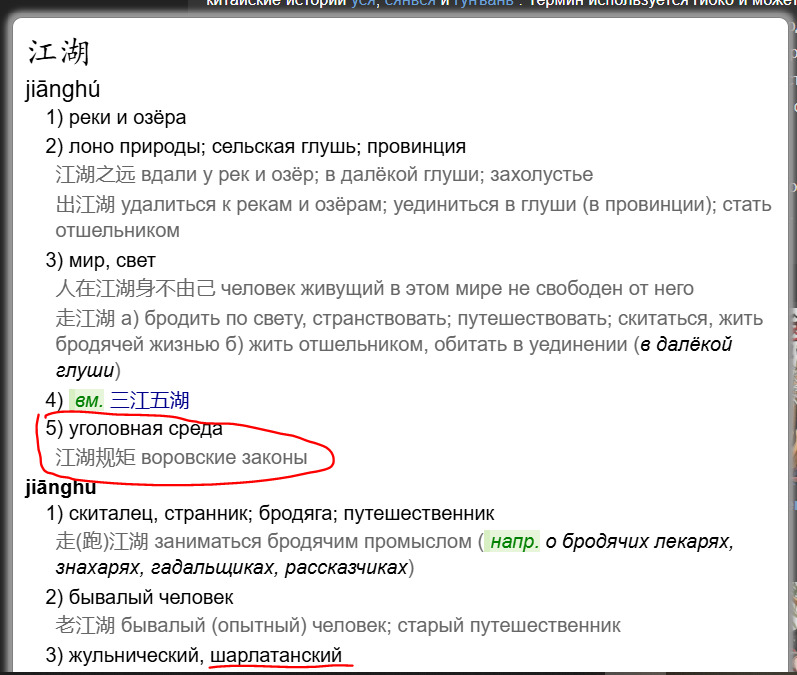
Task: Click the definition "скиталец, странник; бродяга; путешественник"
Action: tap(281, 514)
